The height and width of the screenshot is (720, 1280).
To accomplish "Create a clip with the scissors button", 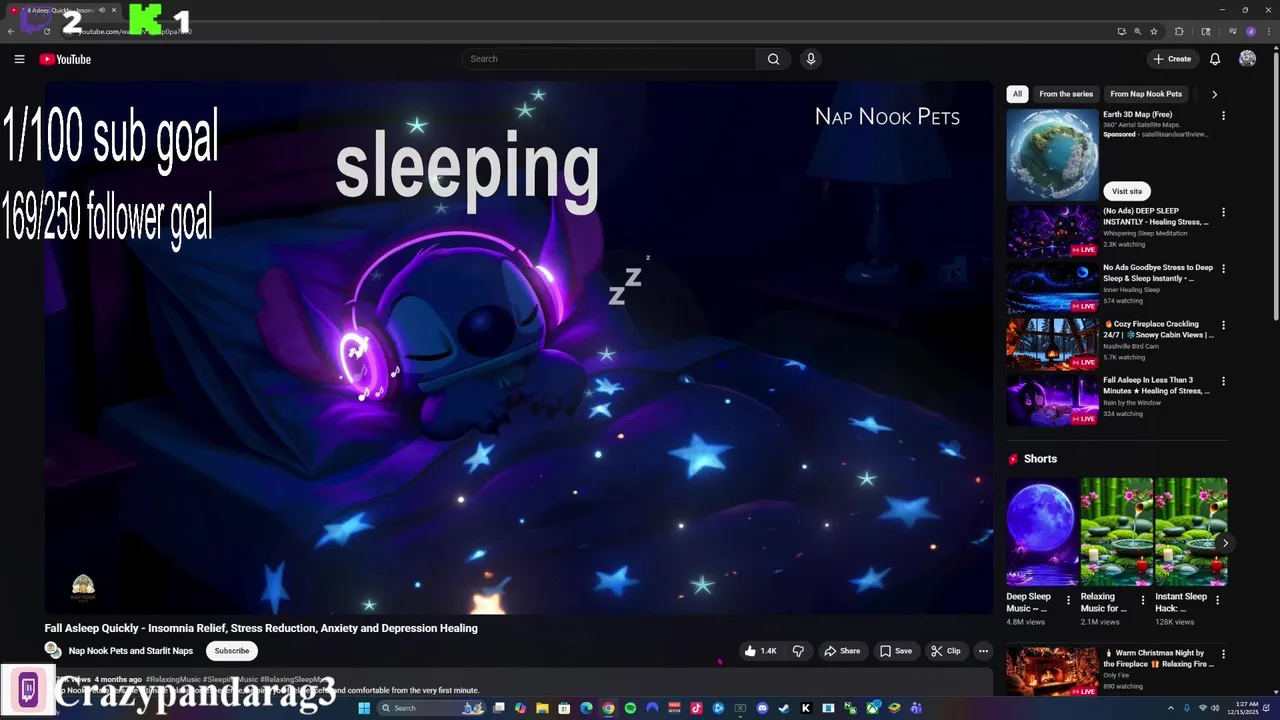I will pos(946,651).
